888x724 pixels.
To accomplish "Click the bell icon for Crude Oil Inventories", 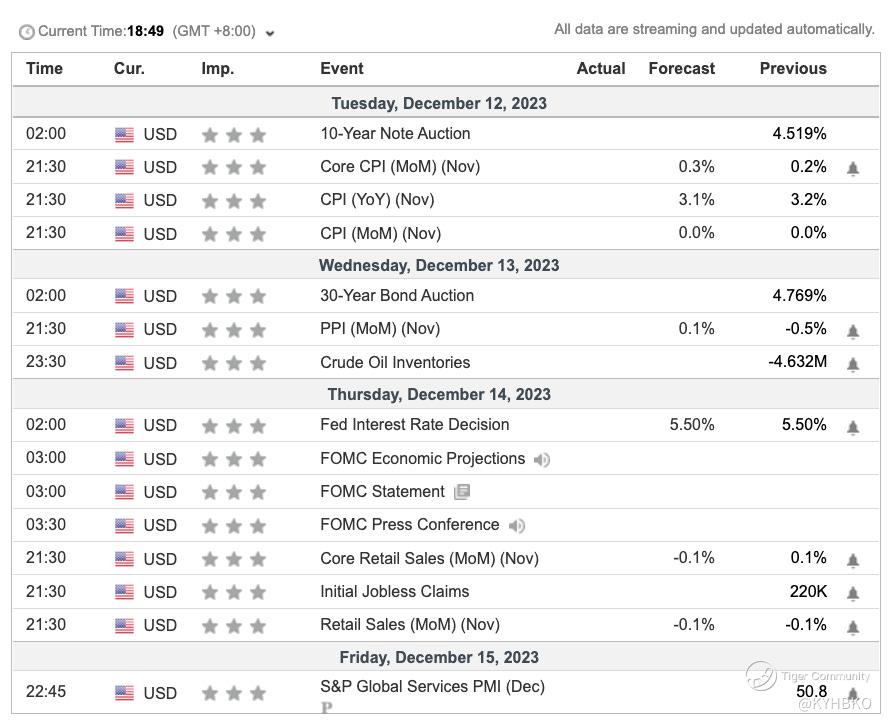I will (853, 365).
